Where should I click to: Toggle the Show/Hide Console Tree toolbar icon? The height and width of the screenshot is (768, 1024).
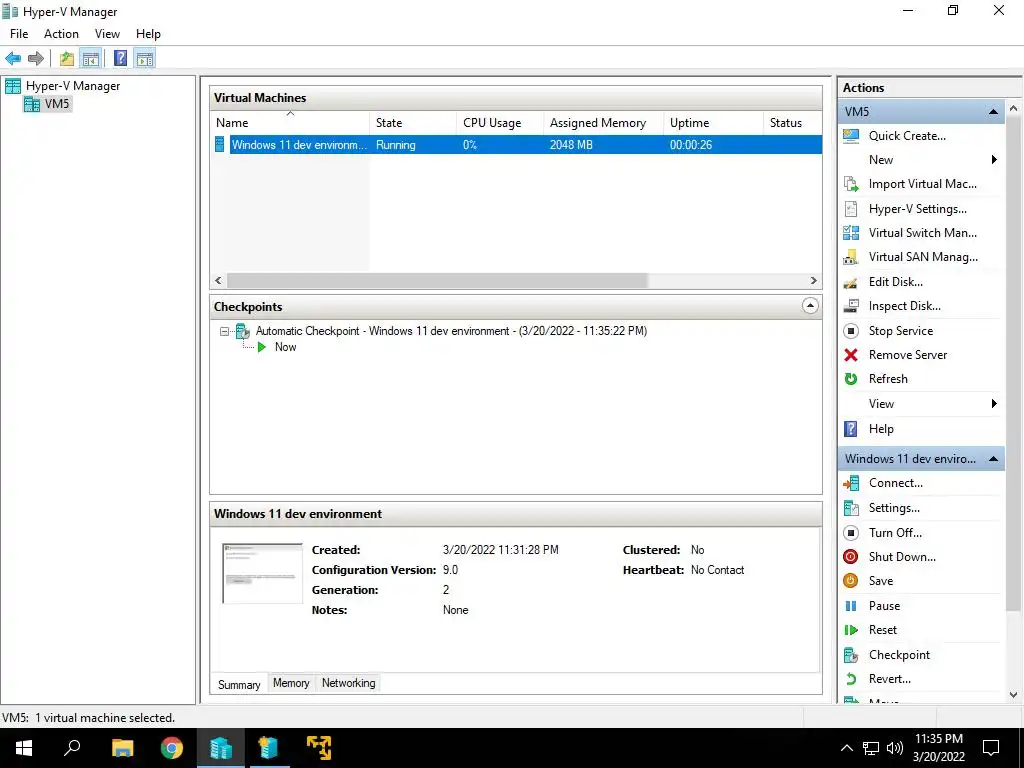click(90, 59)
